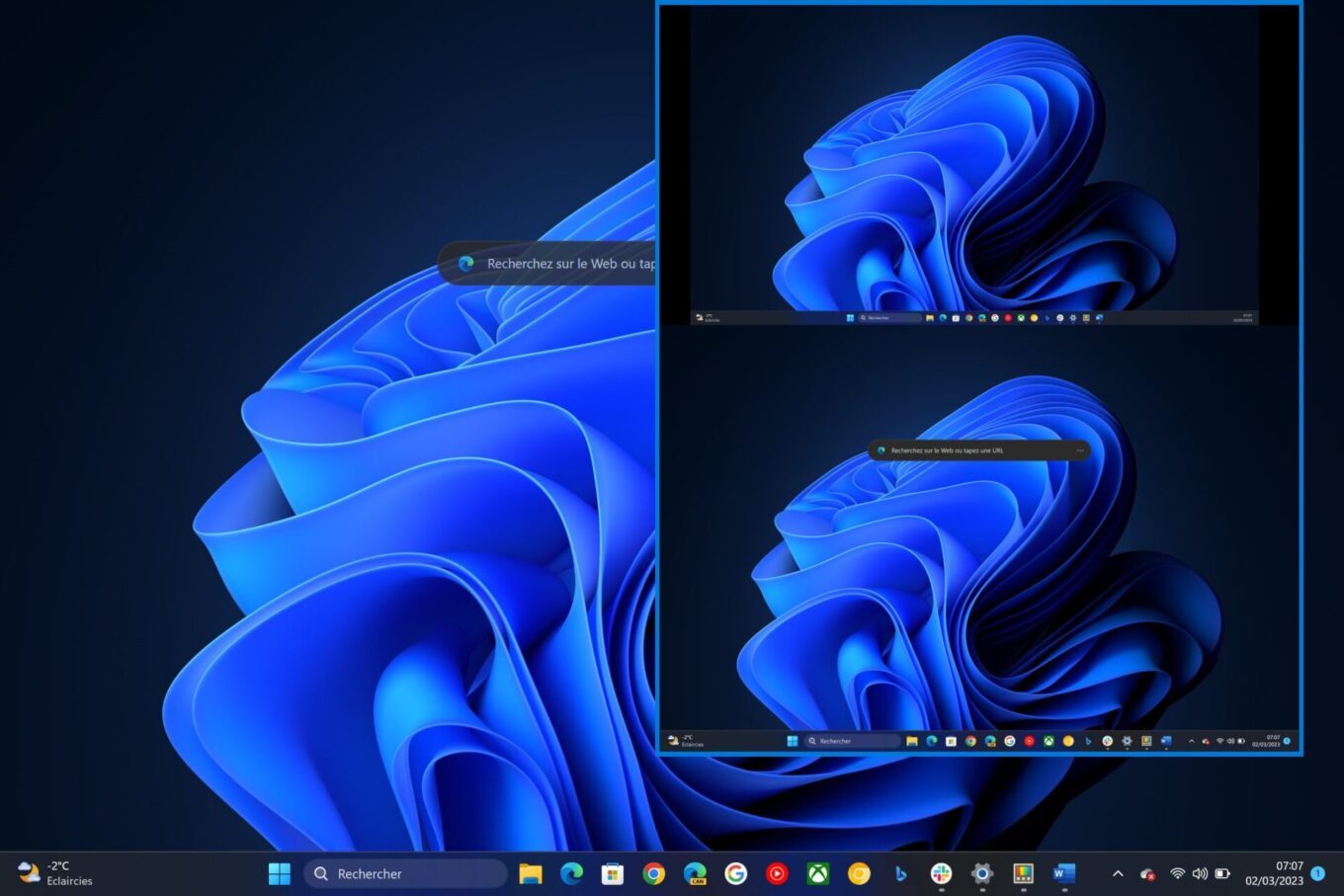
Task: Click the search box in the upper preview taskbar
Action: coord(889,318)
